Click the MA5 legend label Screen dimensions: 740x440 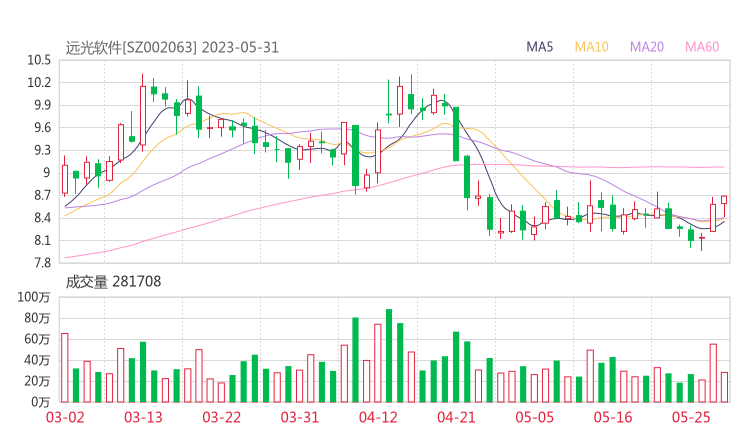click(x=539, y=47)
